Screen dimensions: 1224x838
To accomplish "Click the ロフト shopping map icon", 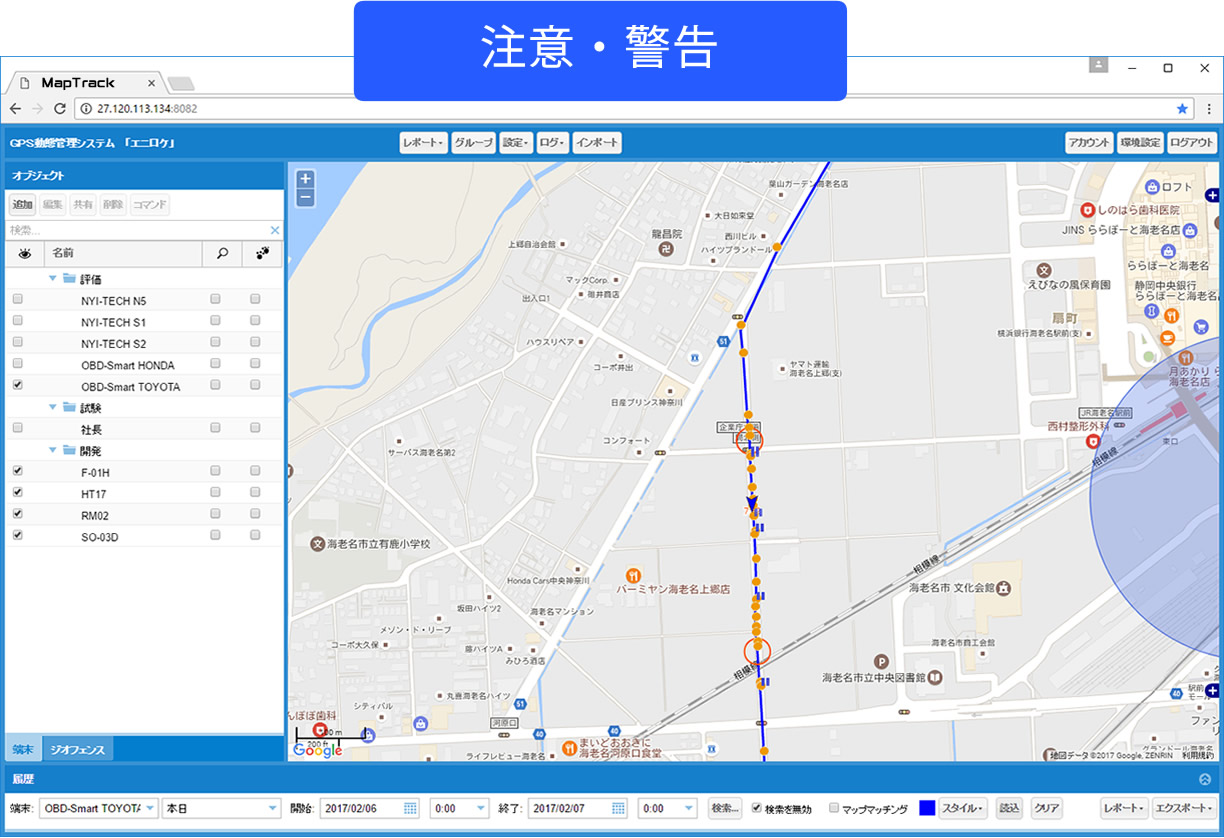I will point(1152,186).
